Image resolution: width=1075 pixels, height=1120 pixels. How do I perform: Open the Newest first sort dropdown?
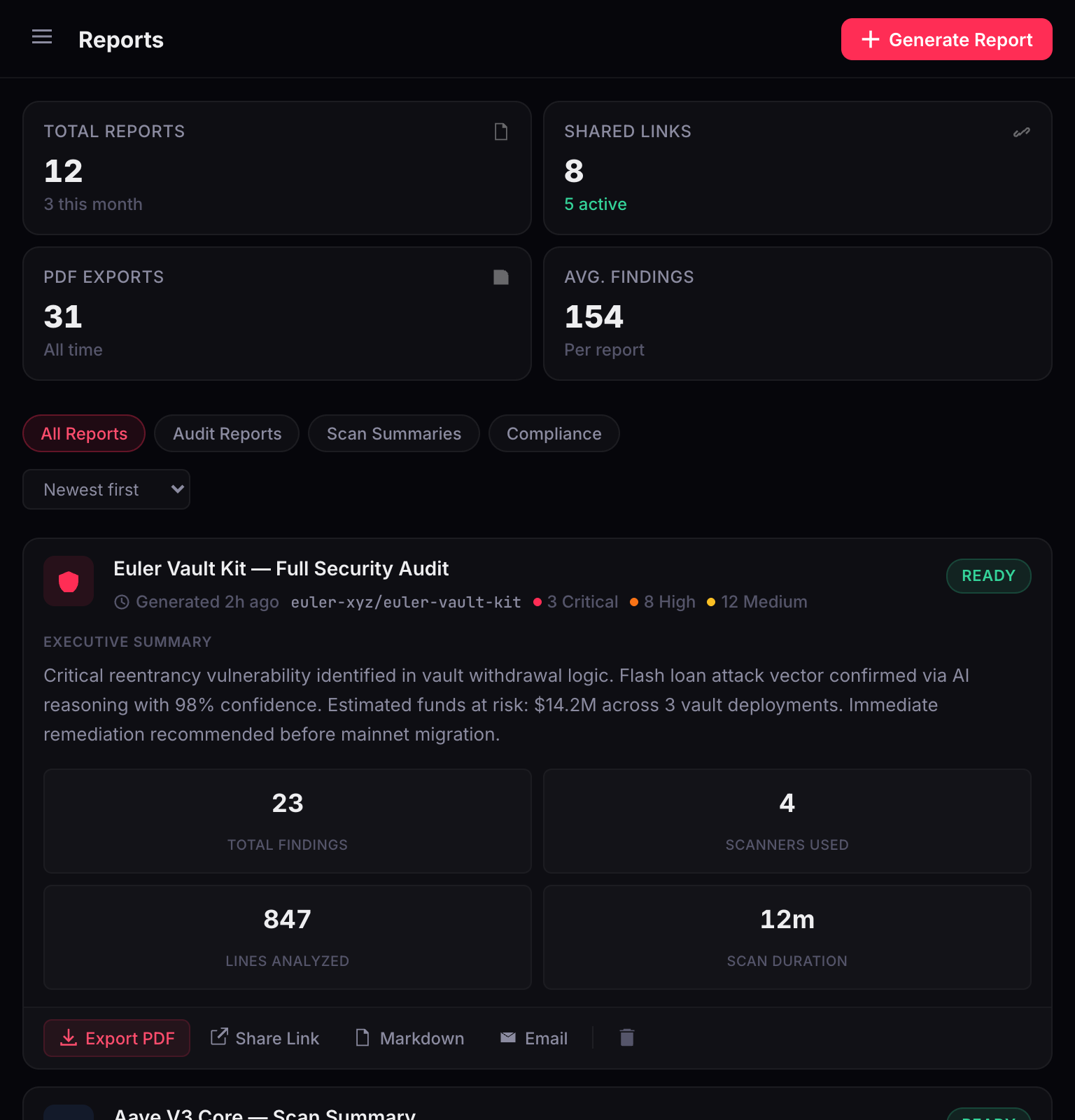[x=106, y=489]
